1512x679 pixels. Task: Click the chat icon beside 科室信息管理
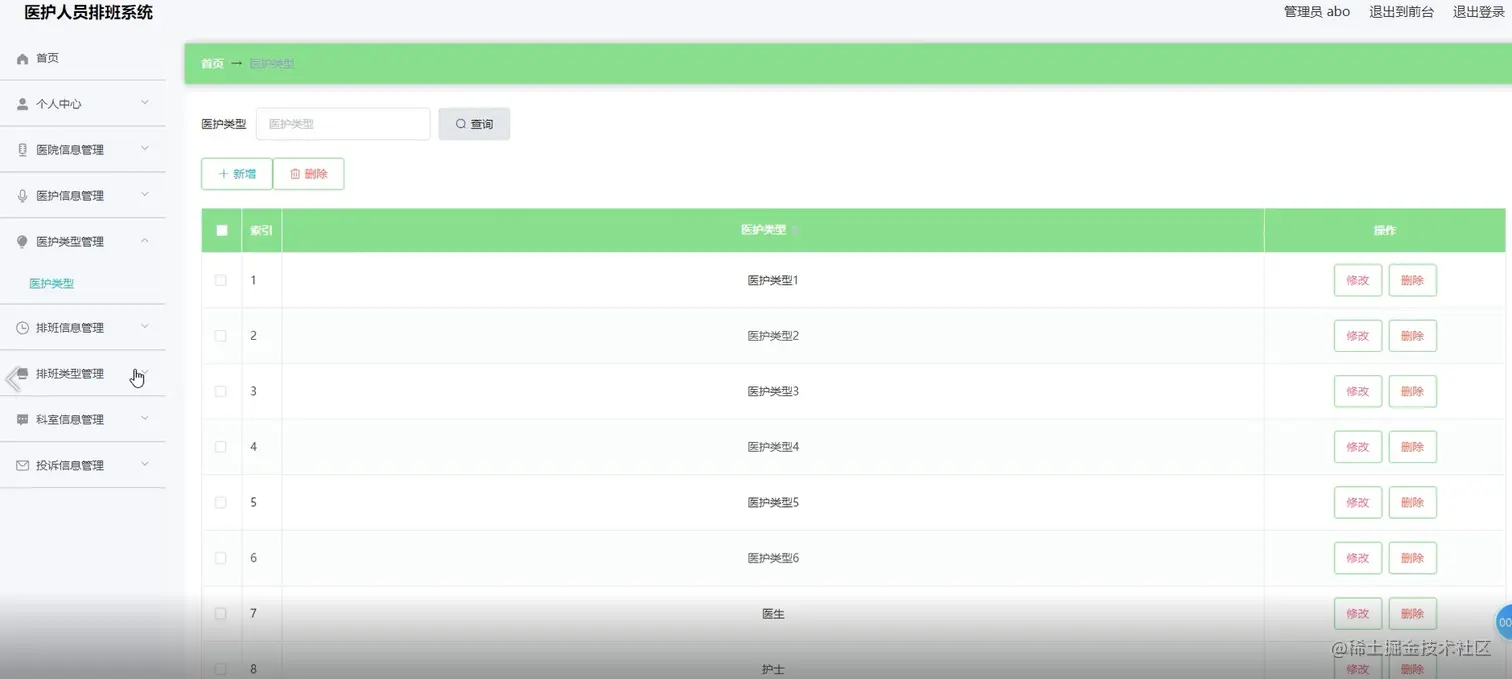23,420
